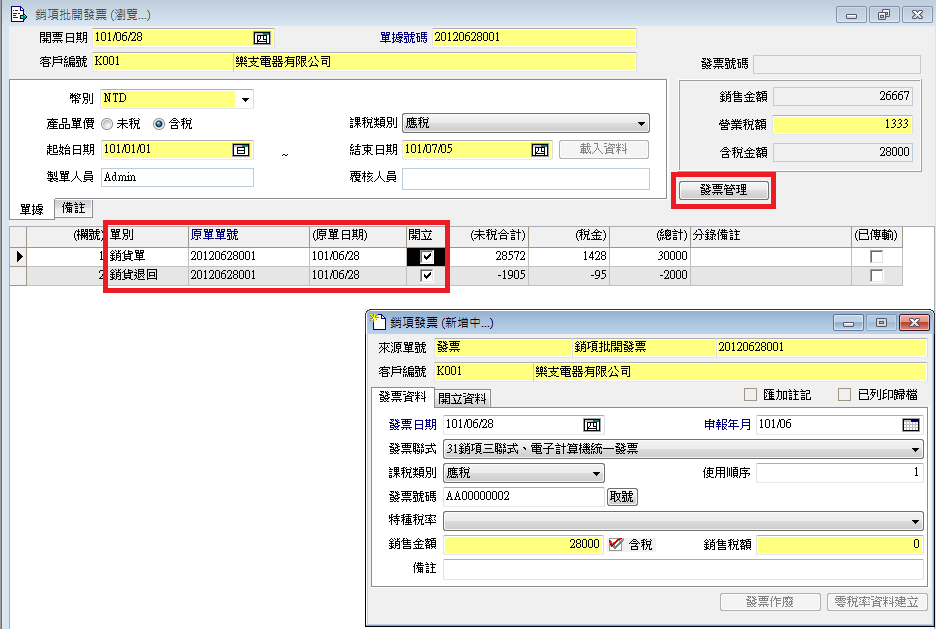Switch to the 開立資料 tab
This screenshot has width=936, height=629.
pyautogui.click(x=463, y=397)
